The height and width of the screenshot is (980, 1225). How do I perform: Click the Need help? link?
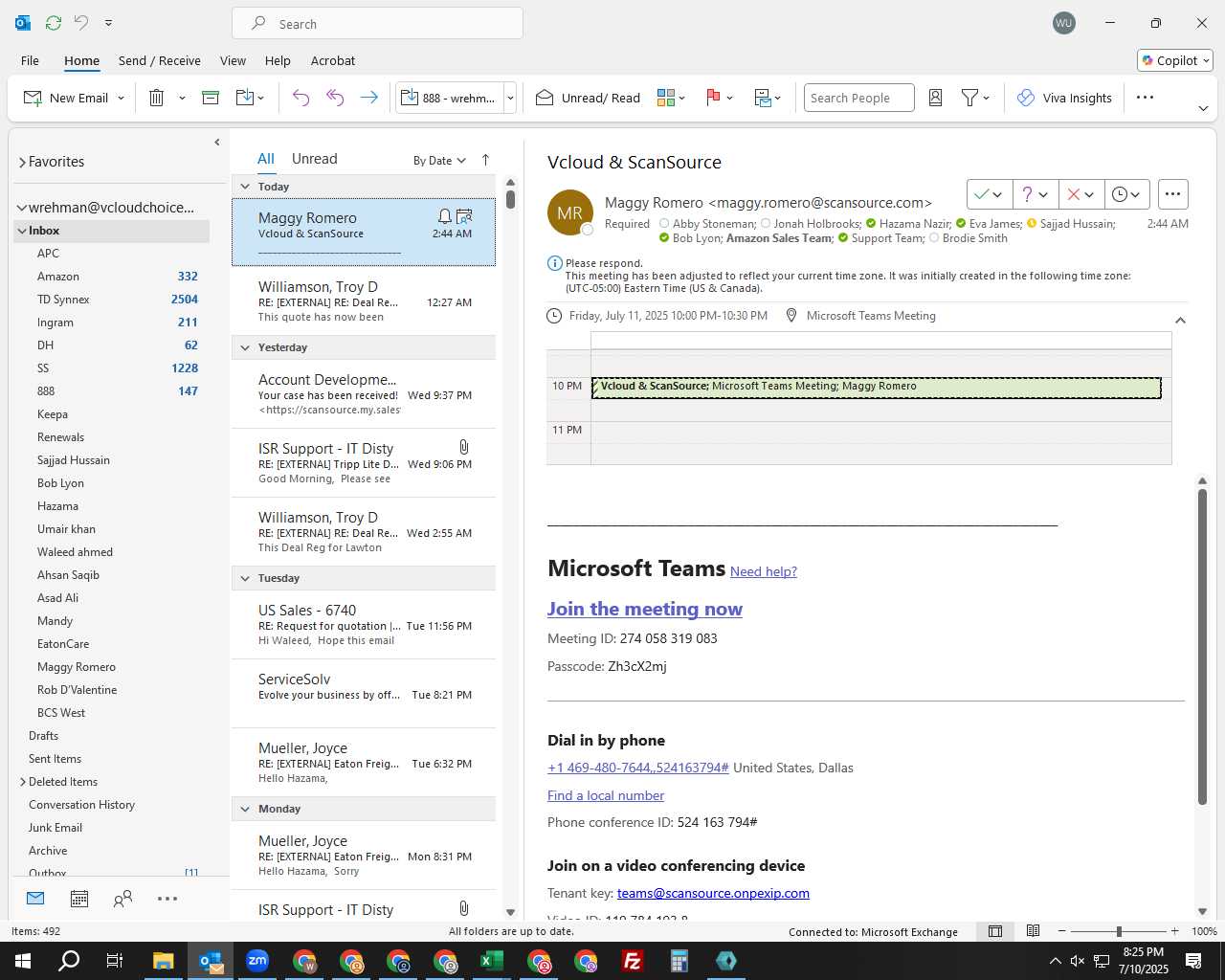pos(764,571)
